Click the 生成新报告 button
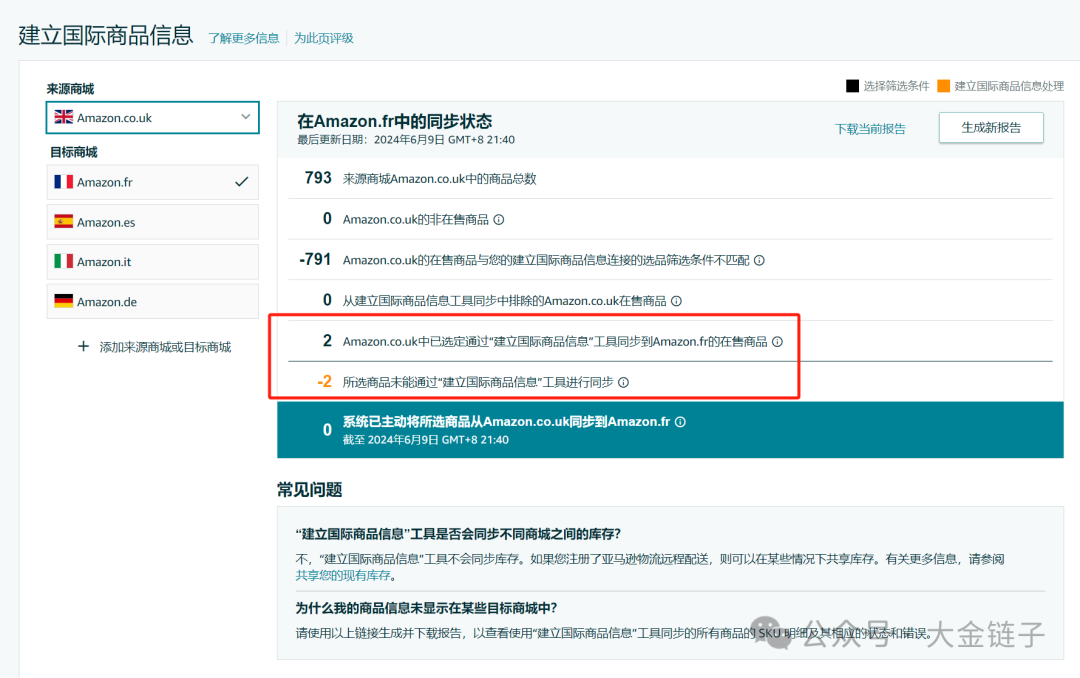This screenshot has width=1080, height=678. (x=991, y=127)
